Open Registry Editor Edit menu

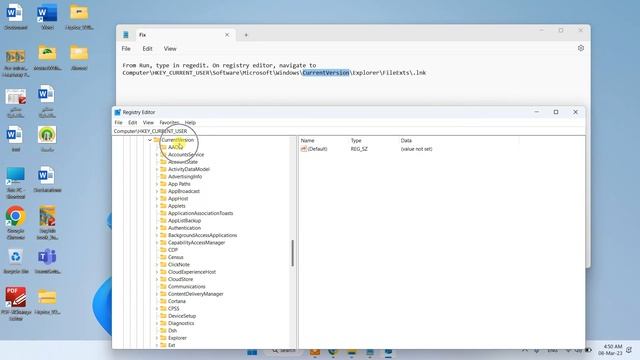click(133, 122)
